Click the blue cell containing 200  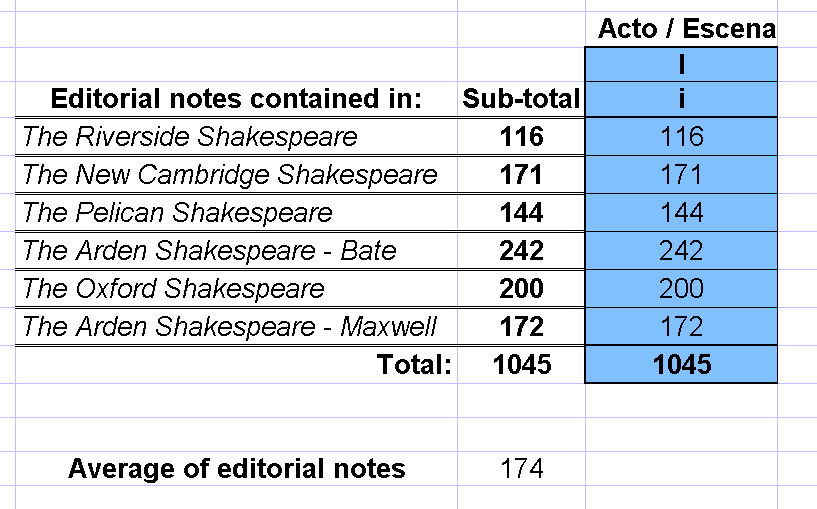coord(682,289)
